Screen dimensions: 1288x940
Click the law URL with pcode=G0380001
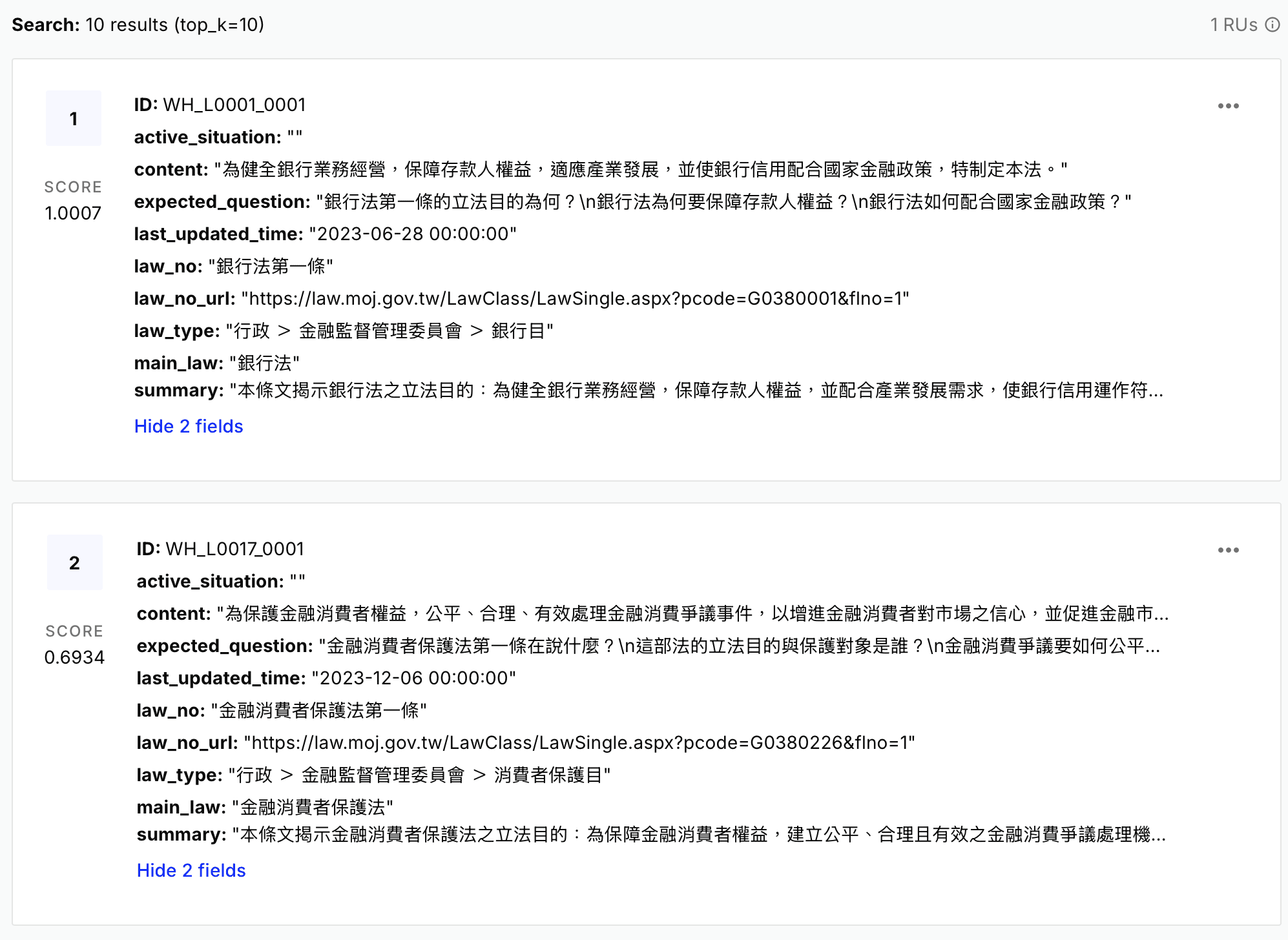pos(575,298)
